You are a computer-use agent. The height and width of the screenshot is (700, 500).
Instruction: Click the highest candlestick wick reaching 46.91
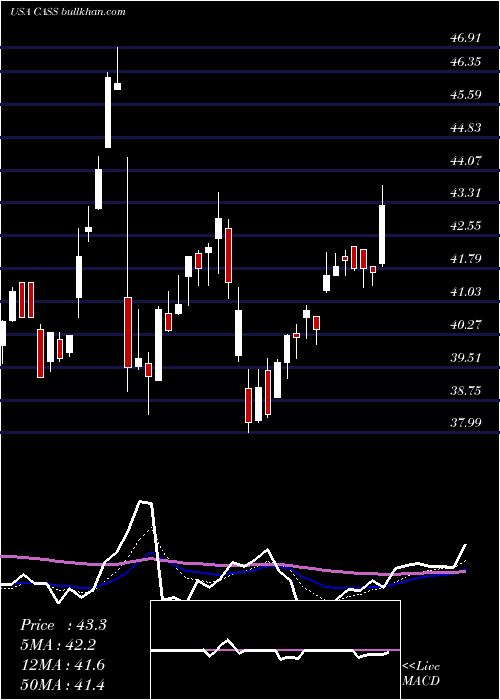point(118,68)
